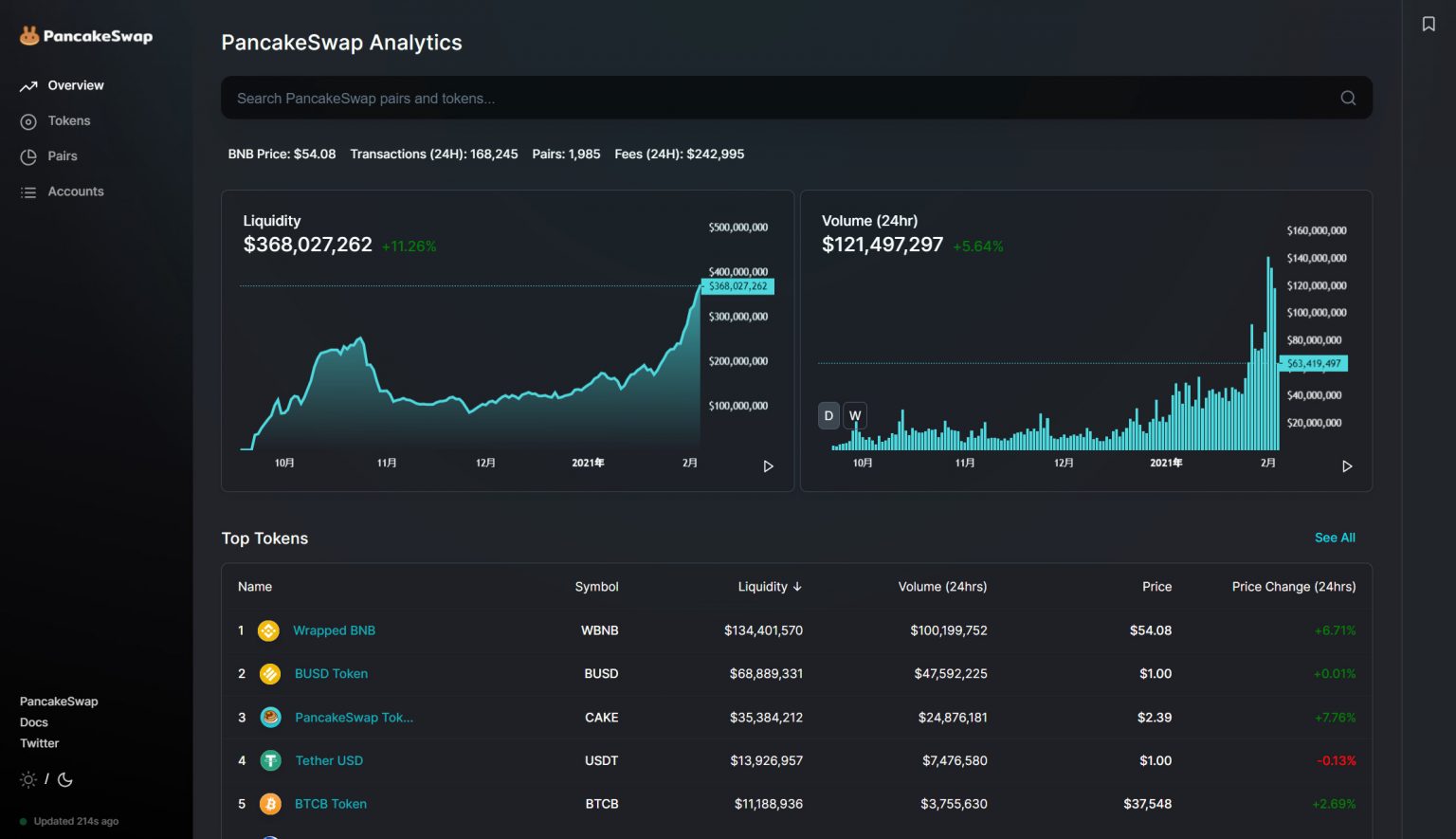The width and height of the screenshot is (1456, 839).
Task: Toggle volume chart to weekly view (W)
Action: click(x=855, y=415)
